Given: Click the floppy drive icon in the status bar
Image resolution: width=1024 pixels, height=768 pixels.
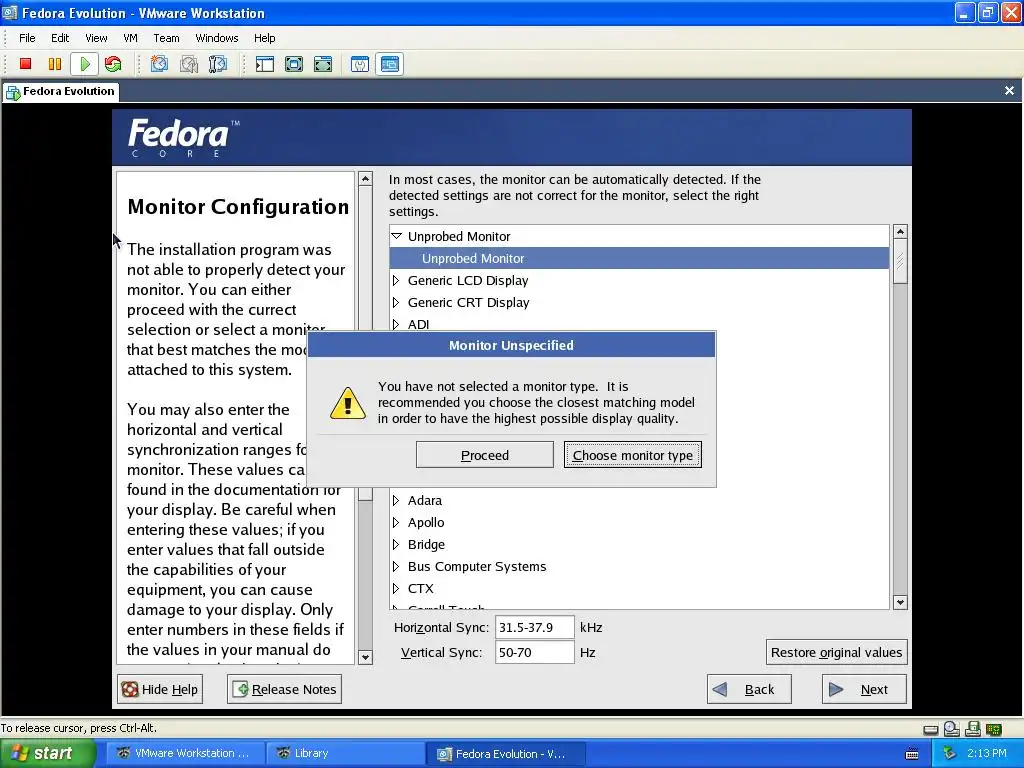Looking at the screenshot, I should [x=973, y=729].
